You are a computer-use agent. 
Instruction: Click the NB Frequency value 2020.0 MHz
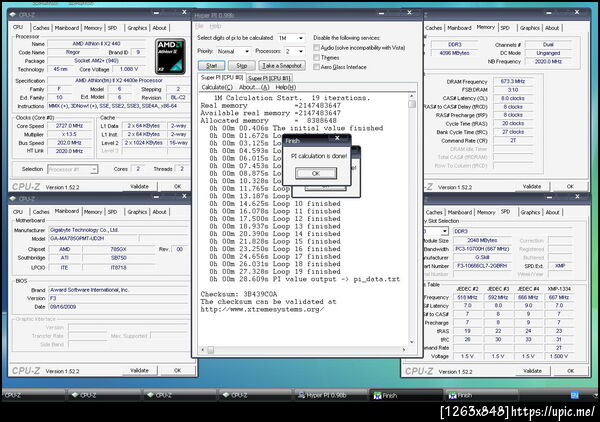tap(548, 62)
